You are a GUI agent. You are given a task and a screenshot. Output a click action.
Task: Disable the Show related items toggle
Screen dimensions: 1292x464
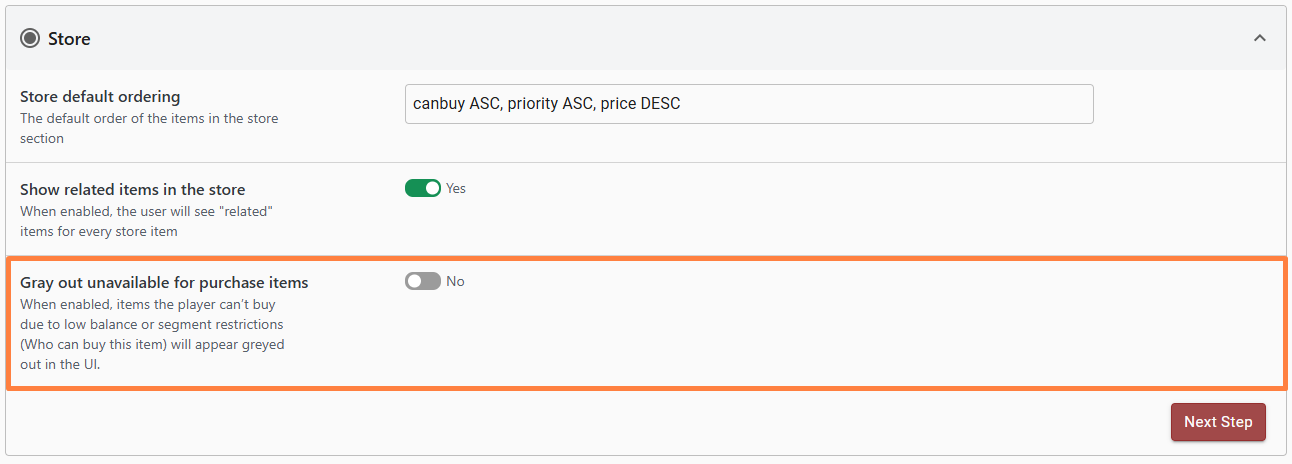[423, 188]
